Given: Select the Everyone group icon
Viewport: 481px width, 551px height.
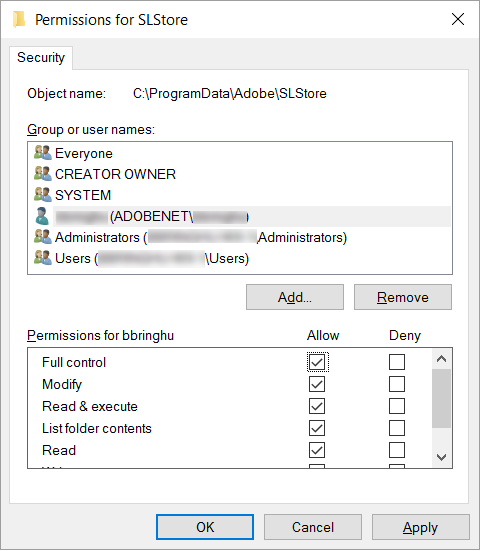Looking at the screenshot, I should coord(43,153).
